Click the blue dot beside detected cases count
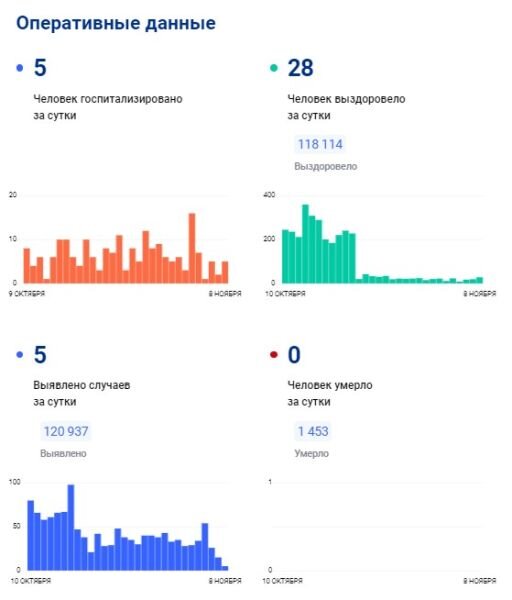 click(20, 355)
